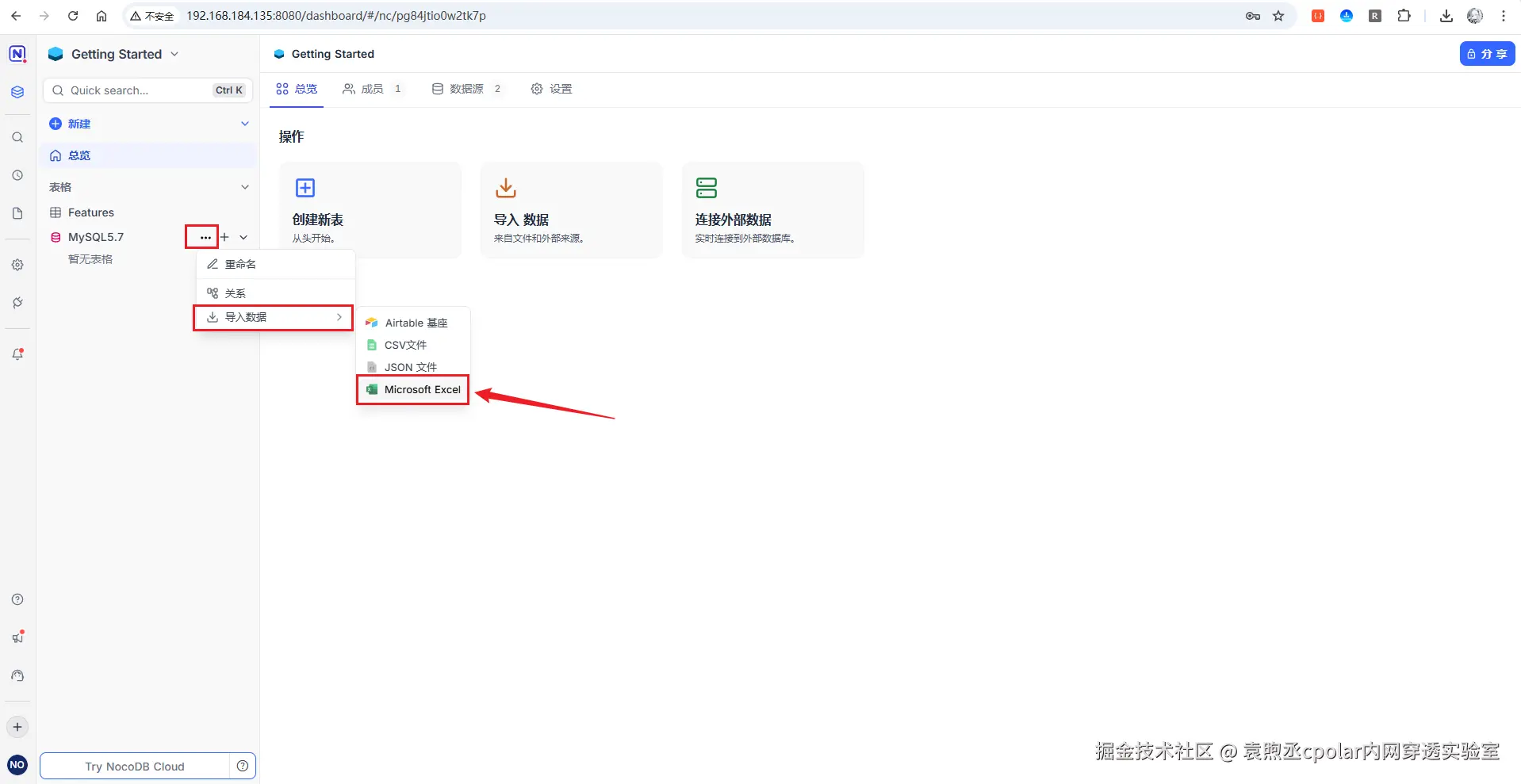Click the browser home icon
This screenshot has width=1521, height=784.
102,16
